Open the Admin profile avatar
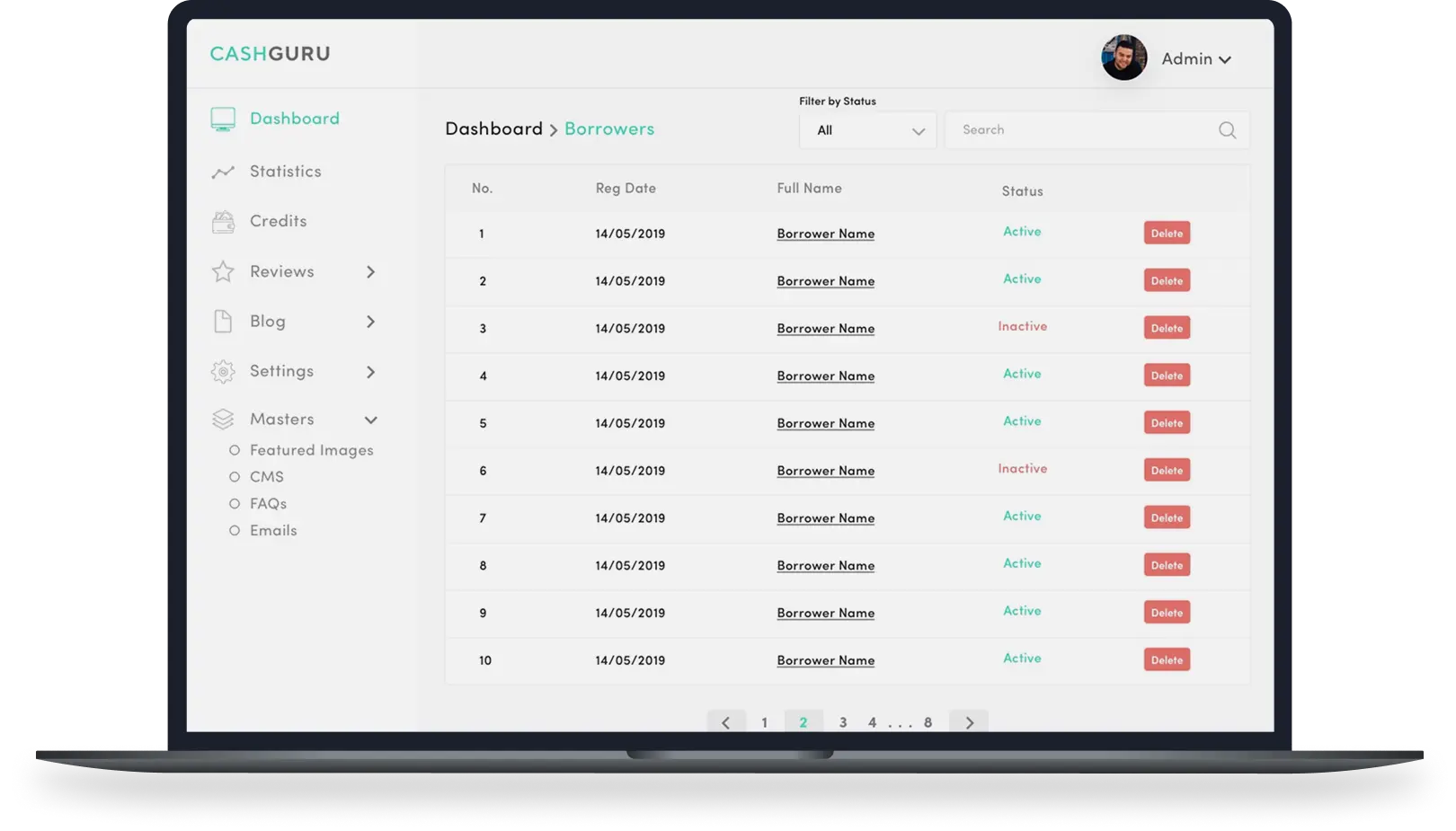Viewport: 1456px width, 831px height. [x=1123, y=57]
